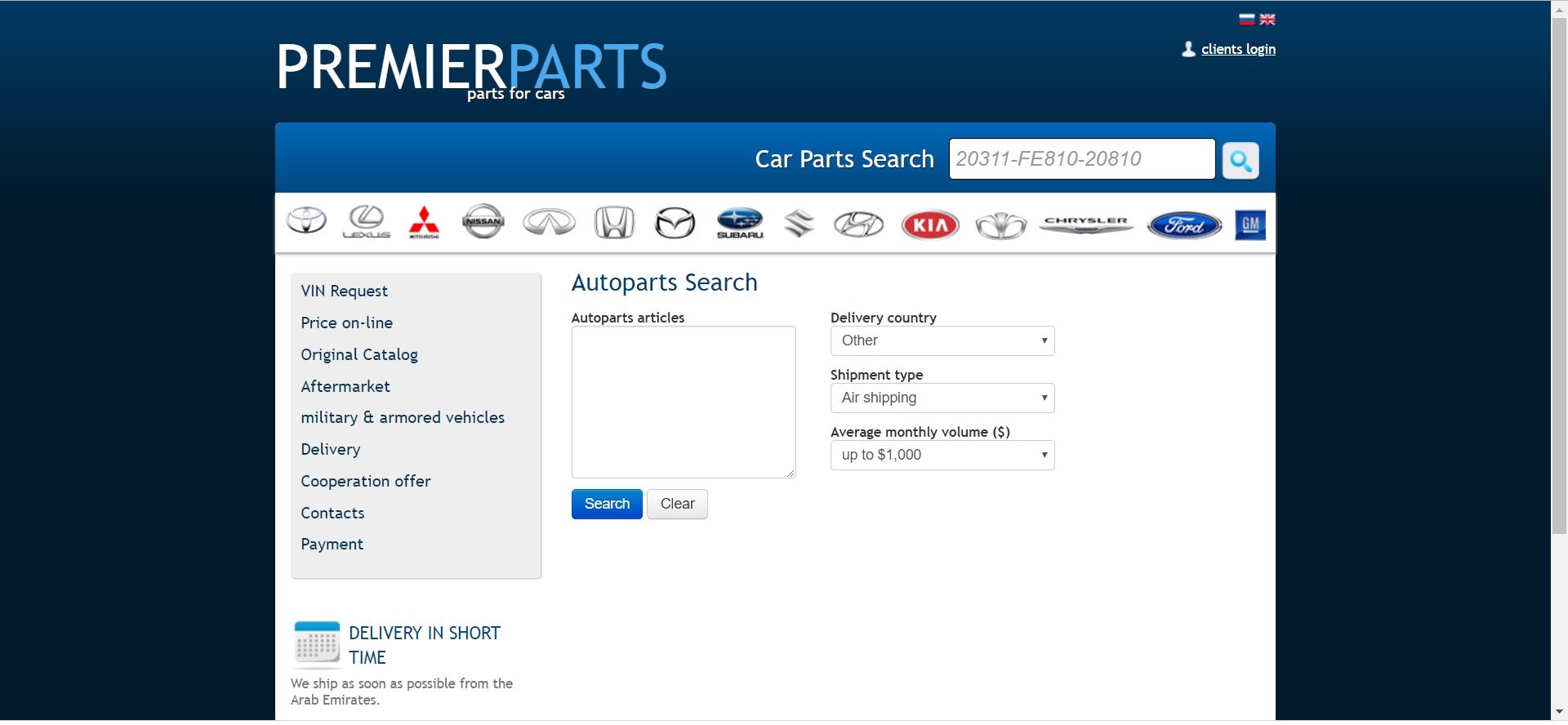Select Aftermarket in sidebar
Screen dimensions: 1568x725
[x=345, y=386]
